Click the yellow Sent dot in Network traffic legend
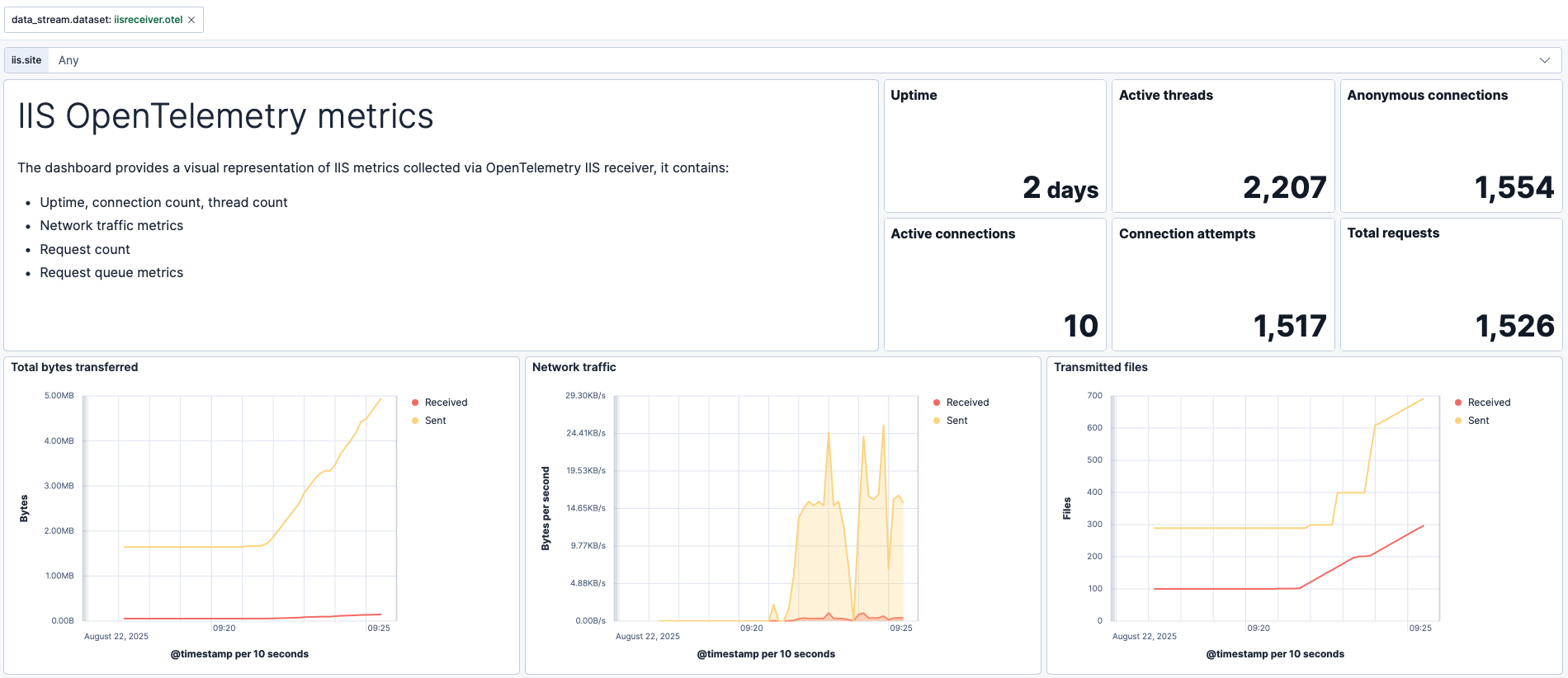Screen dimensions: 1568x678 [937, 421]
